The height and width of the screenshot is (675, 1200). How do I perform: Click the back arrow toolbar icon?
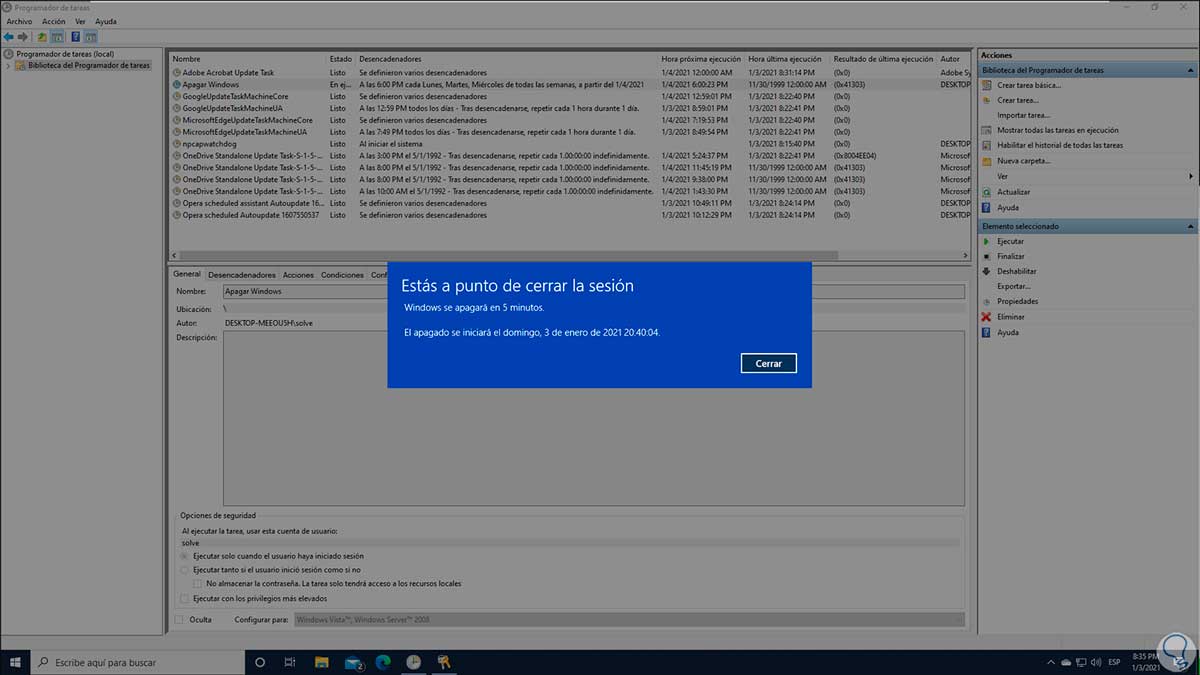pyautogui.click(x=9, y=37)
